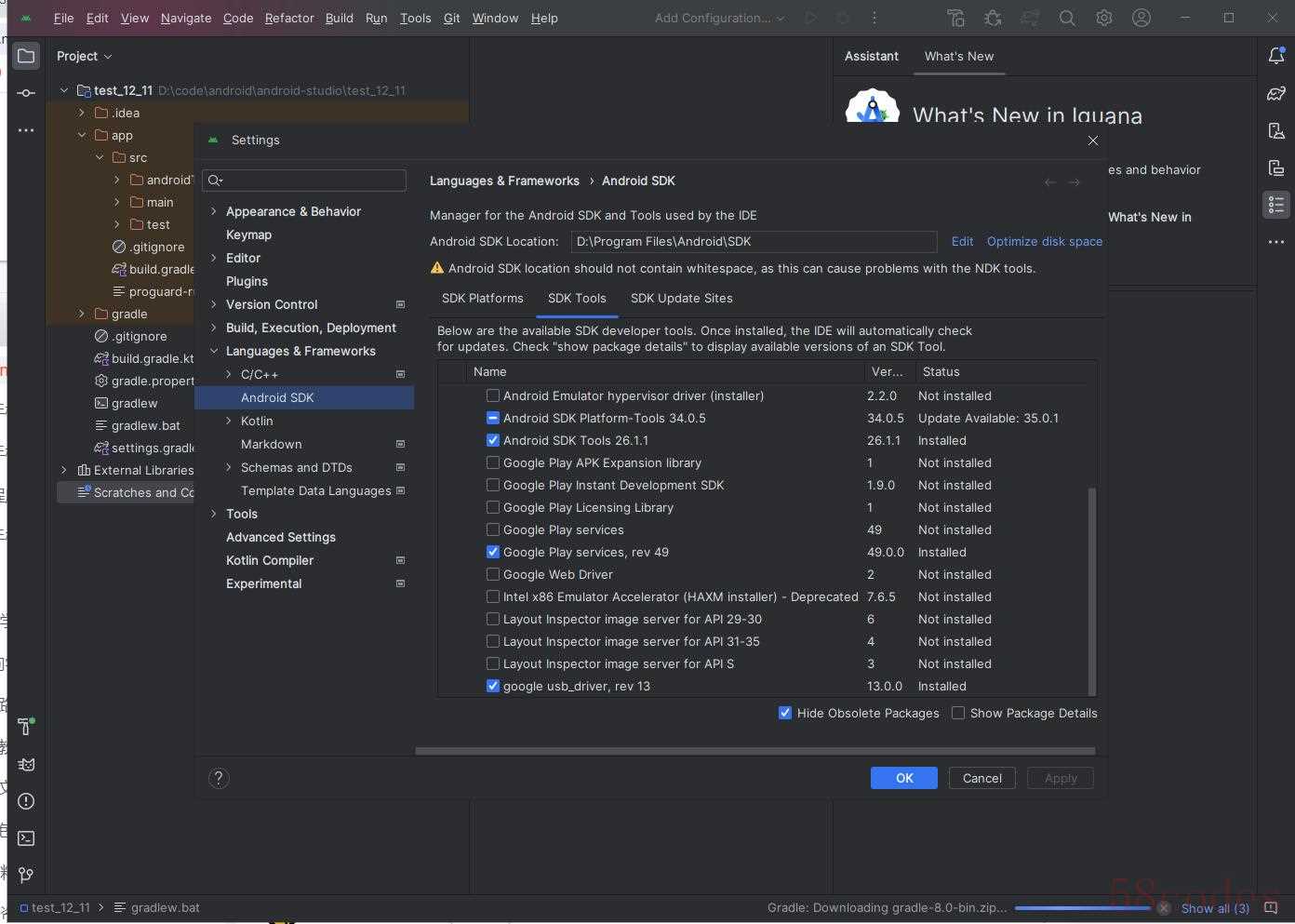The width and height of the screenshot is (1295, 924).
Task: Open IDE settings gear icon in toolbar
Action: tap(1104, 18)
